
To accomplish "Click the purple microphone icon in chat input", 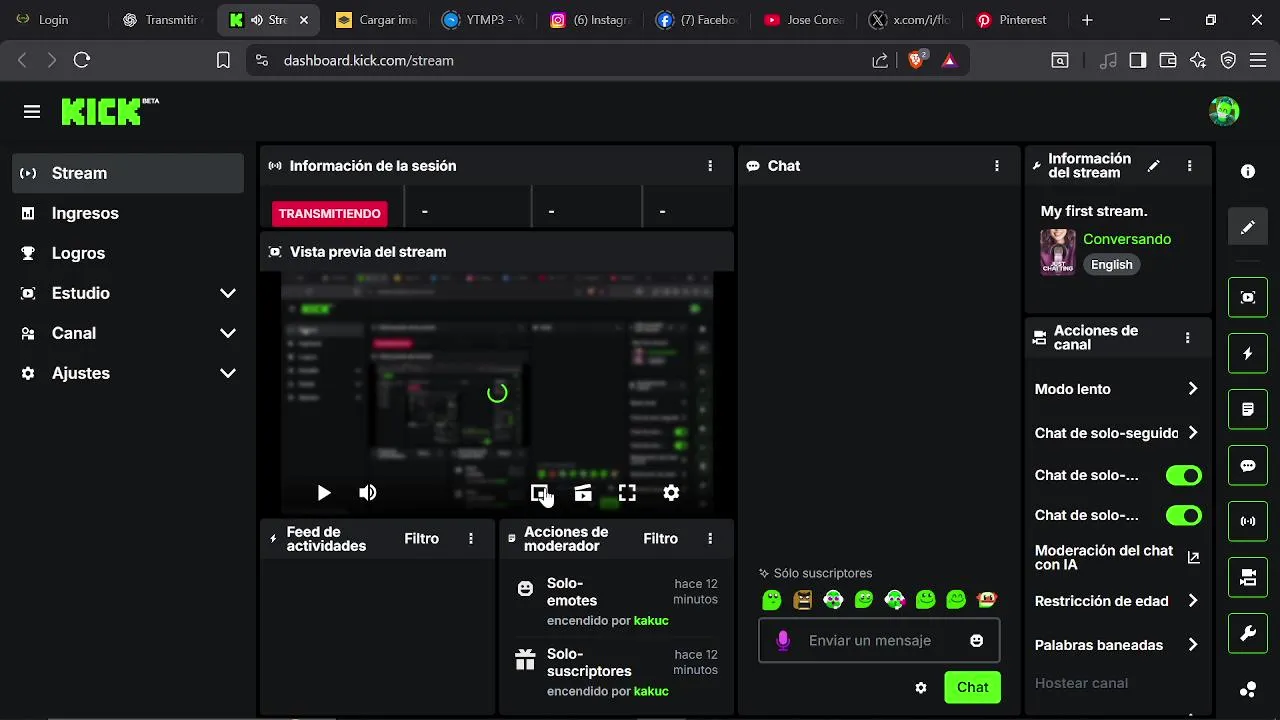I will [783, 641].
